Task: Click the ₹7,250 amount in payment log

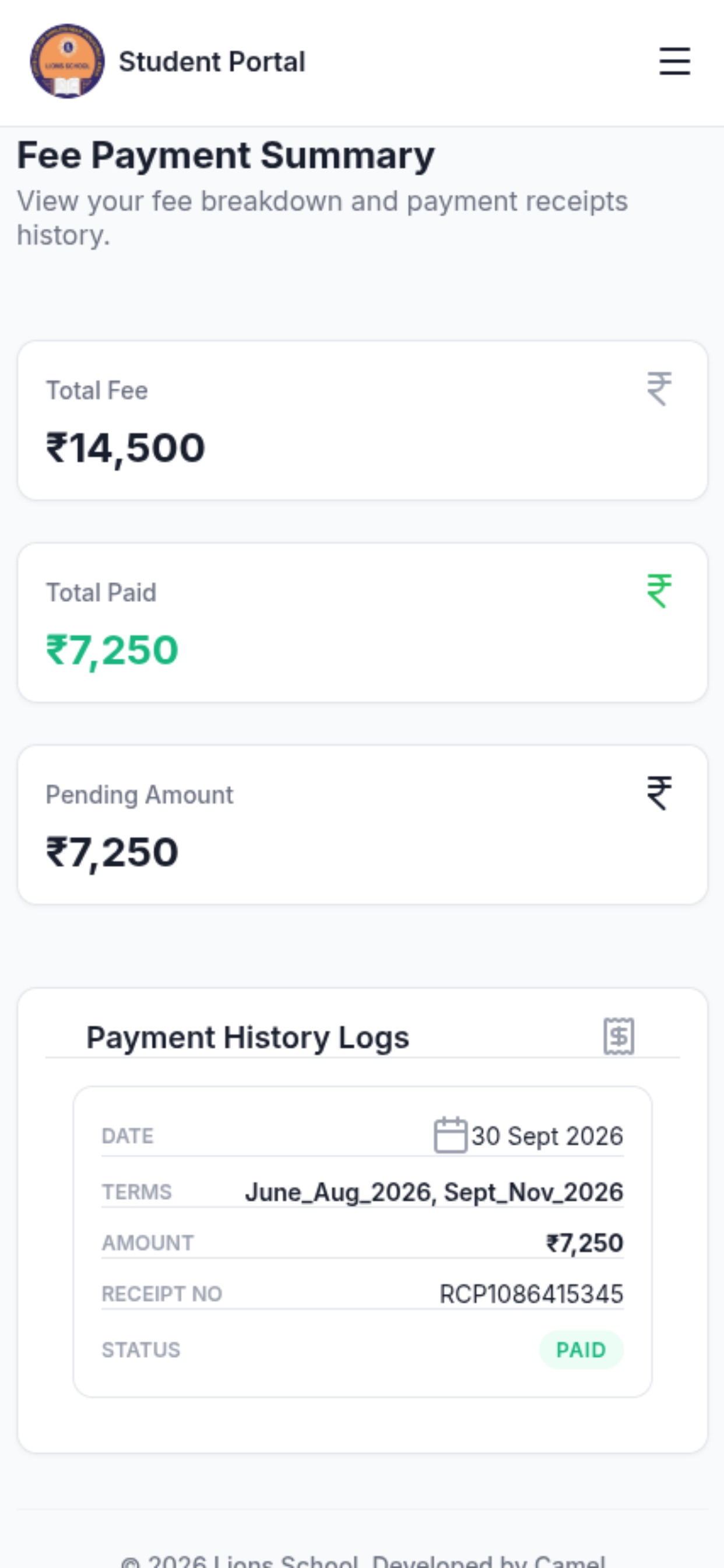Action: [x=585, y=1242]
